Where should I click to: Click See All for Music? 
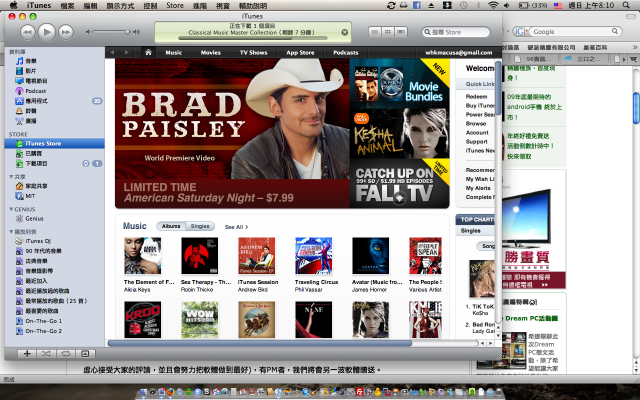point(236,227)
